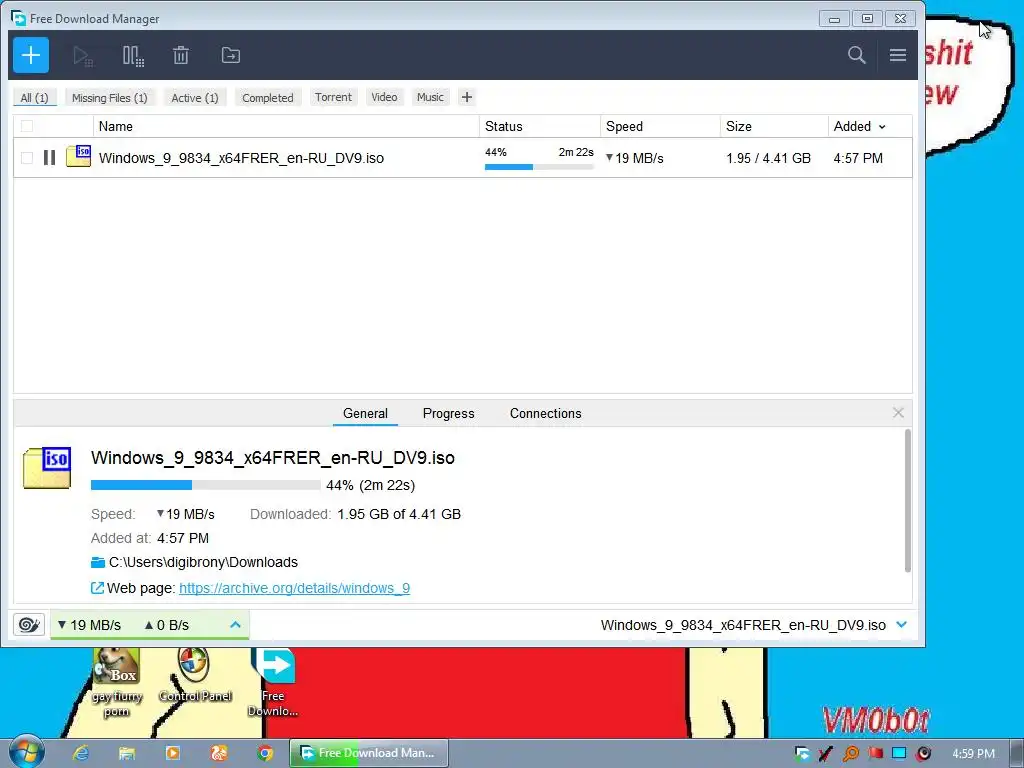Add a new tag filter with plus button
Screen dimensions: 1024x768
click(466, 97)
